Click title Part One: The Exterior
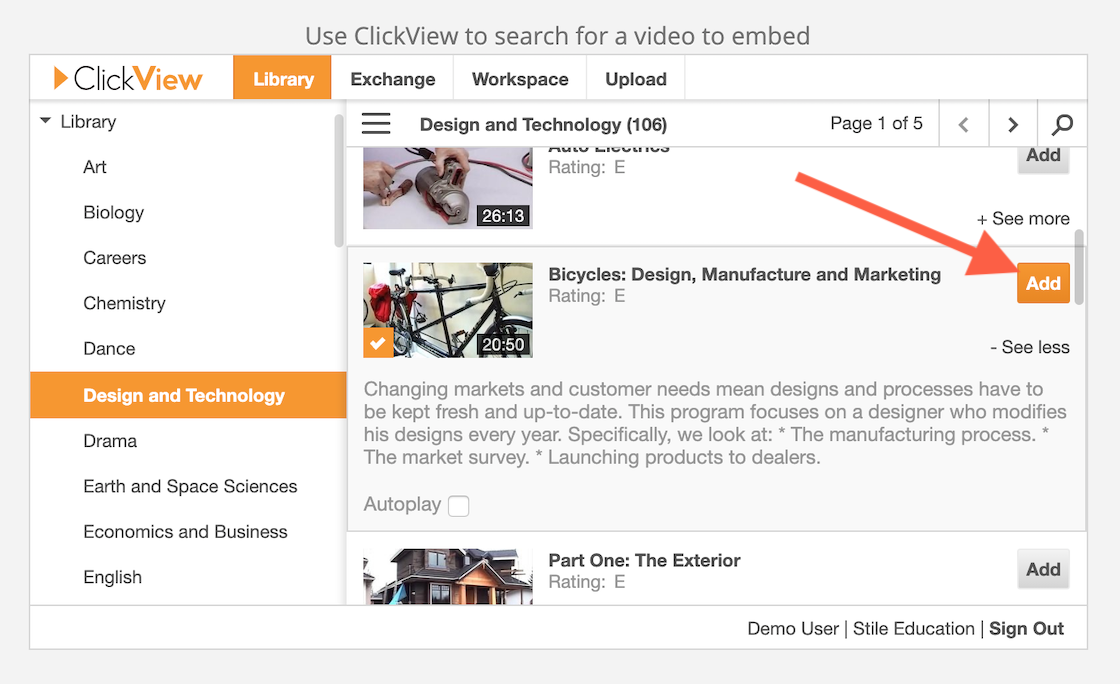The width and height of the screenshot is (1120, 684). click(644, 560)
